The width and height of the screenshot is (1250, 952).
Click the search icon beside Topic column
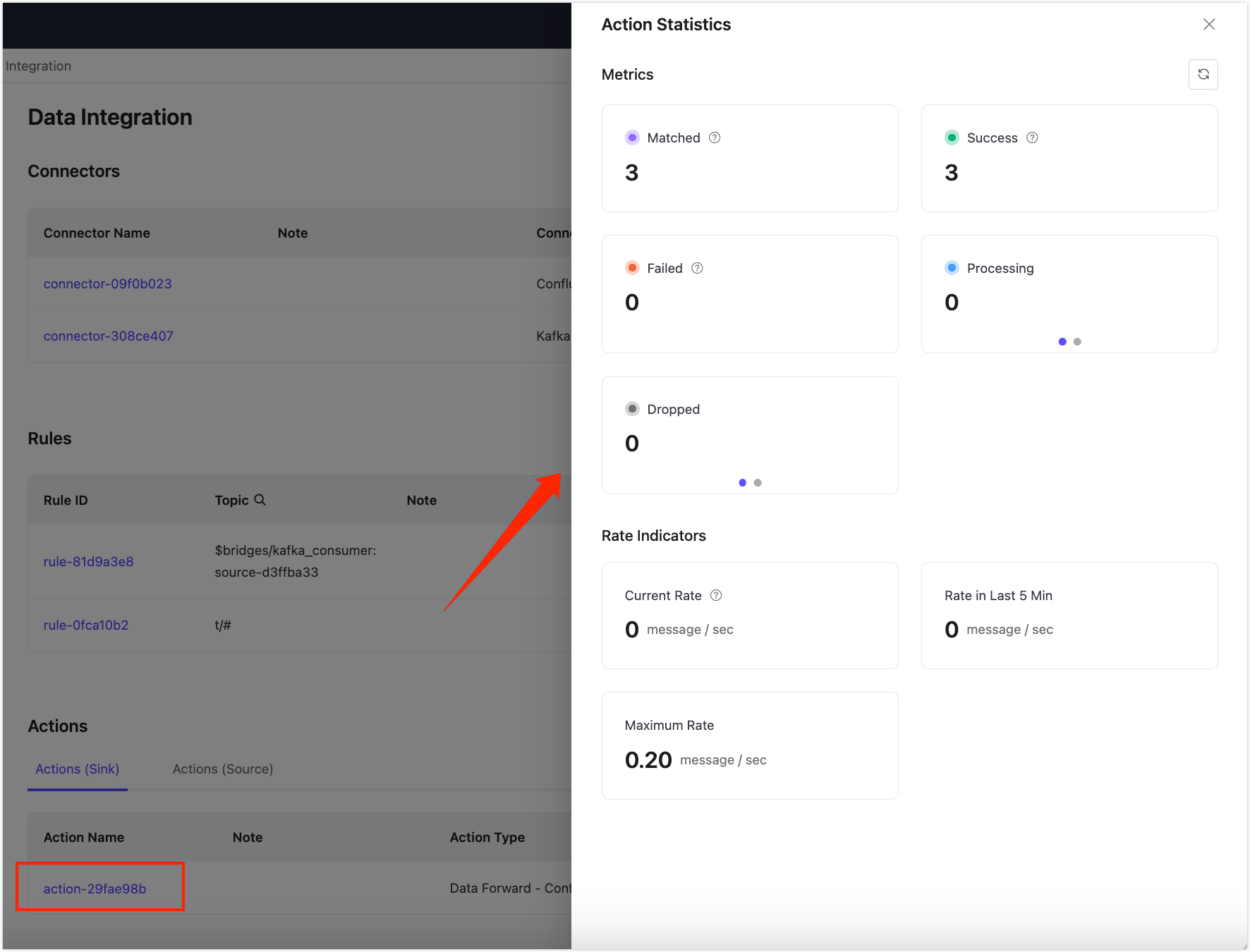coord(260,500)
